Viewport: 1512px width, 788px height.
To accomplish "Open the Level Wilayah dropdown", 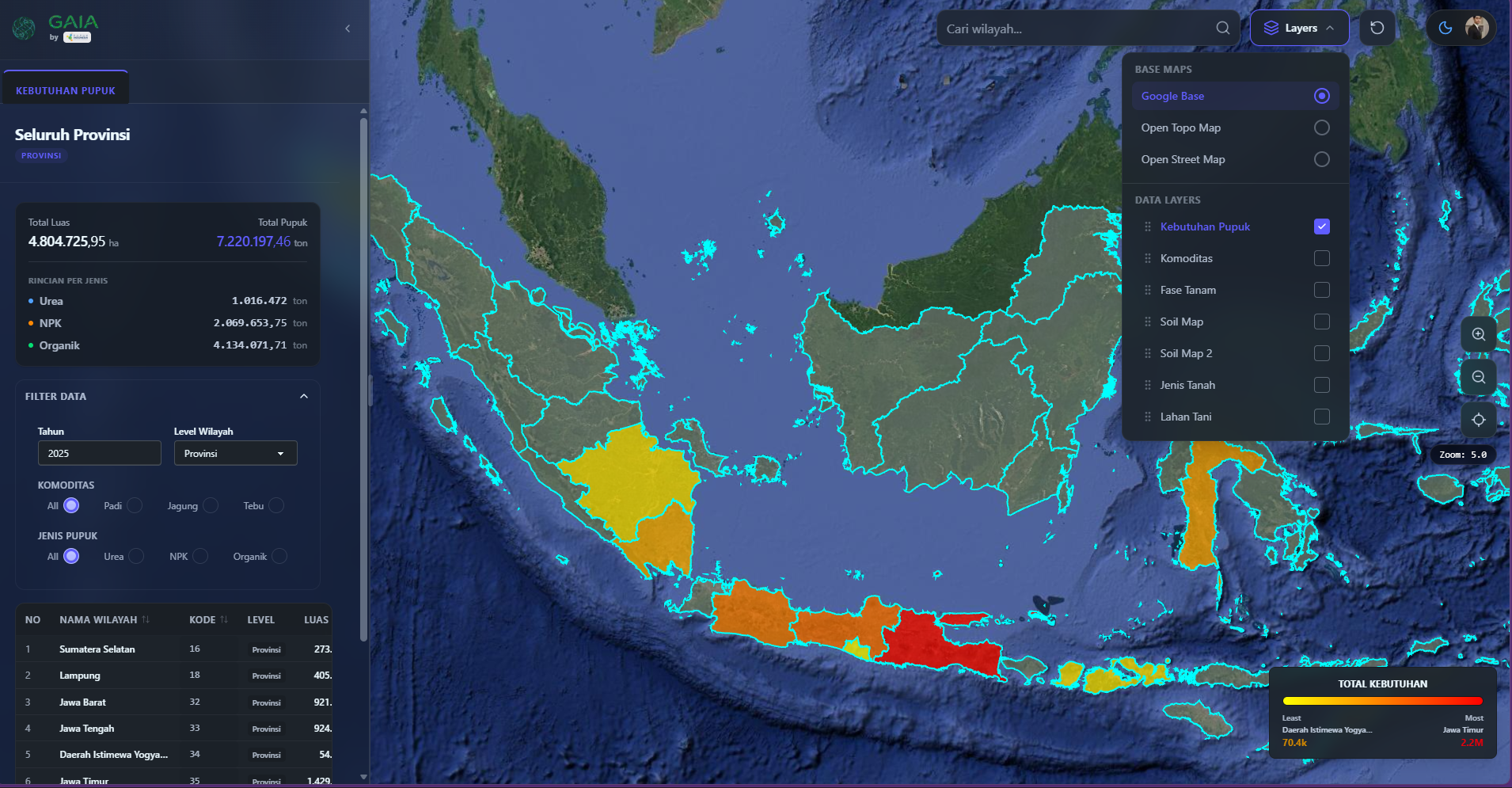I will coord(235,453).
